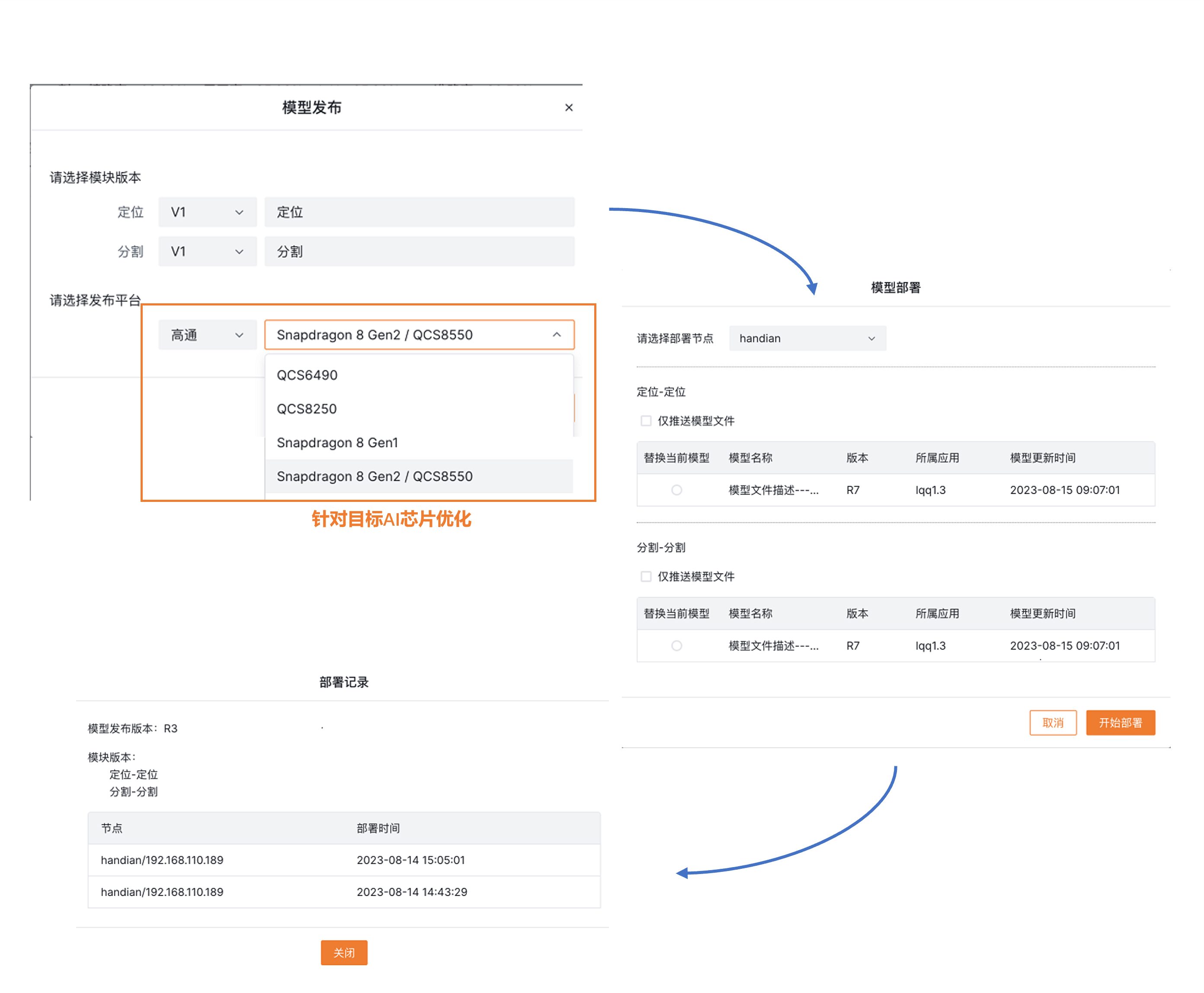Open the 定位 version V1 dropdown

(207, 212)
